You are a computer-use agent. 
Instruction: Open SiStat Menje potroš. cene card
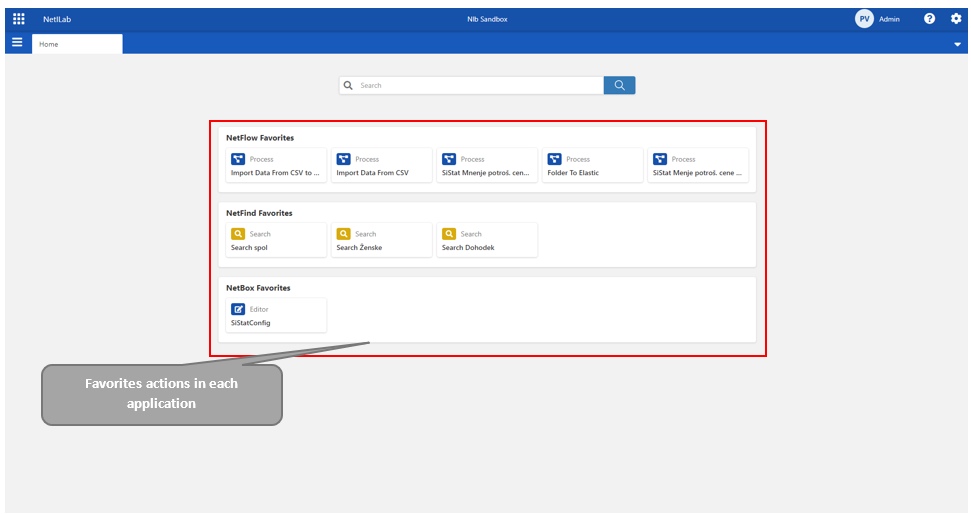[x=698, y=166]
